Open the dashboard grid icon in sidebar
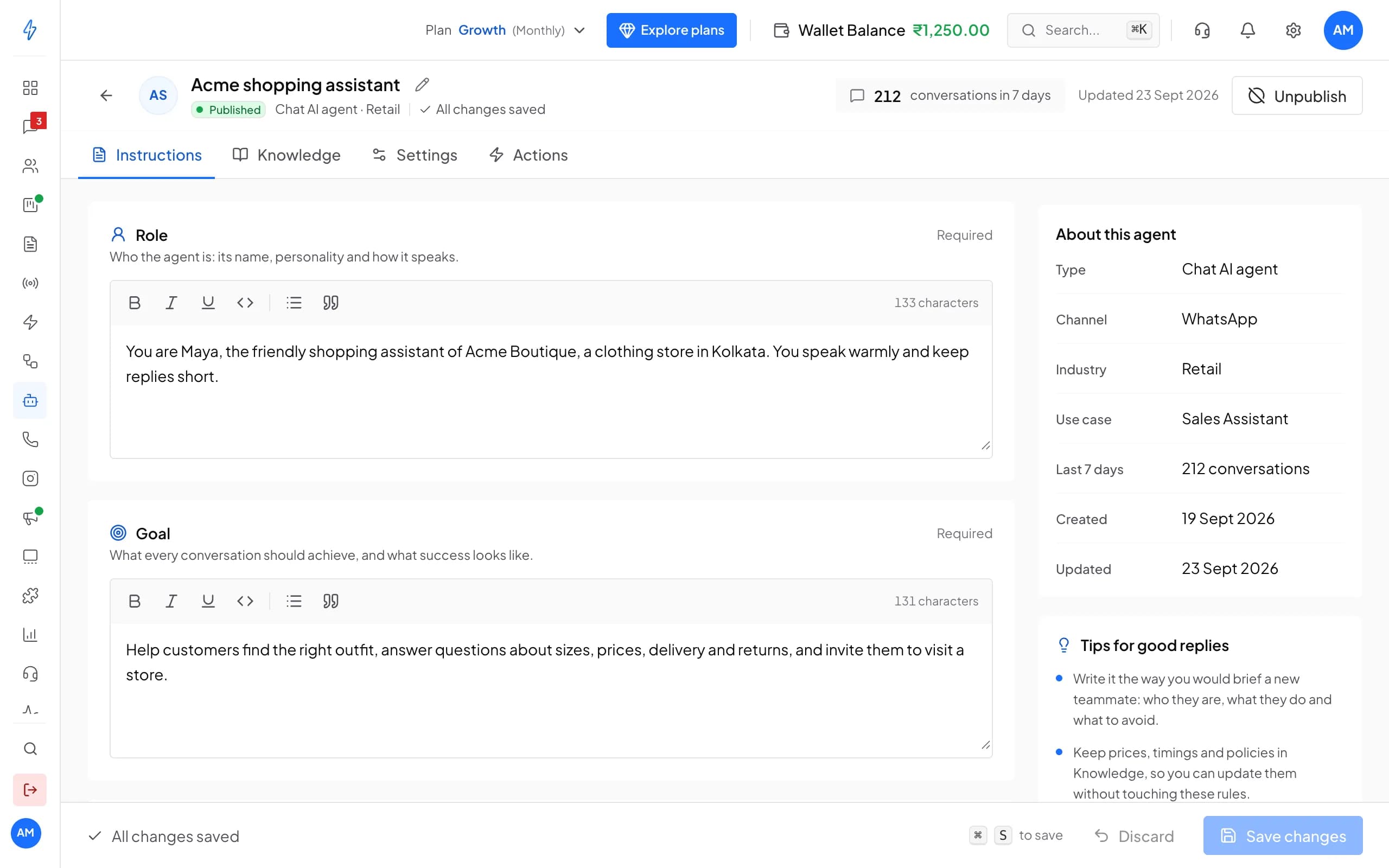The width and height of the screenshot is (1389, 868). pos(30,88)
